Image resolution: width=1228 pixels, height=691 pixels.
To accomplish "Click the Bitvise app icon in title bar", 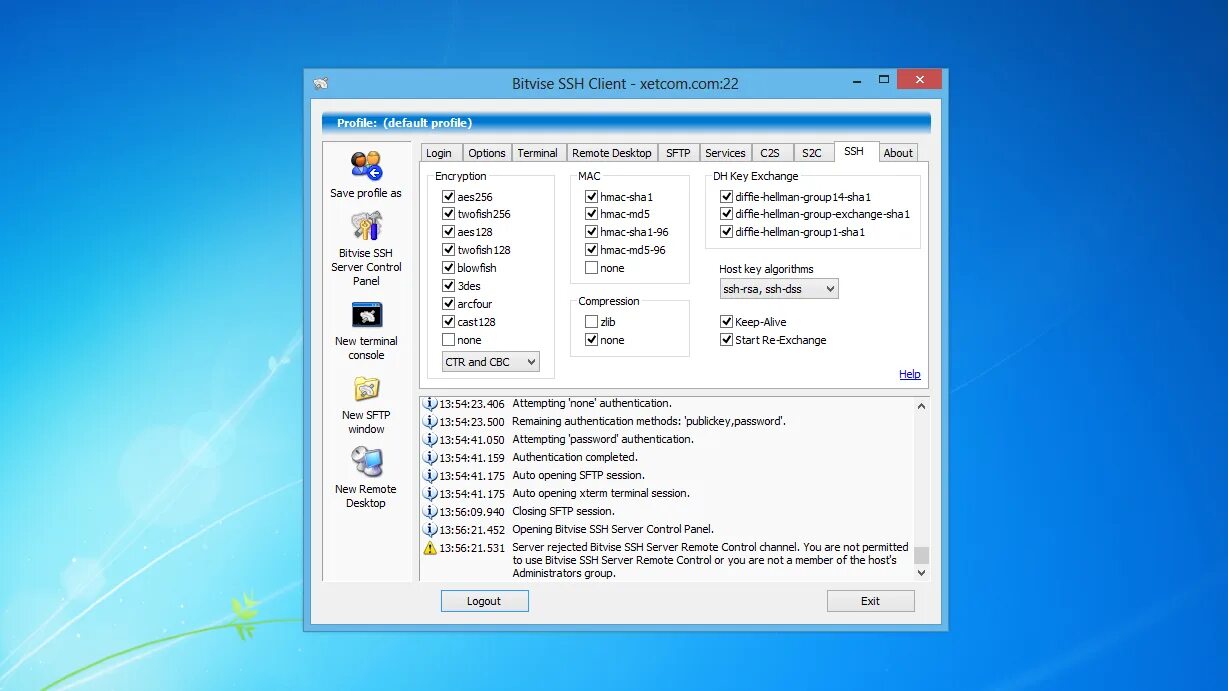I will 320,84.
